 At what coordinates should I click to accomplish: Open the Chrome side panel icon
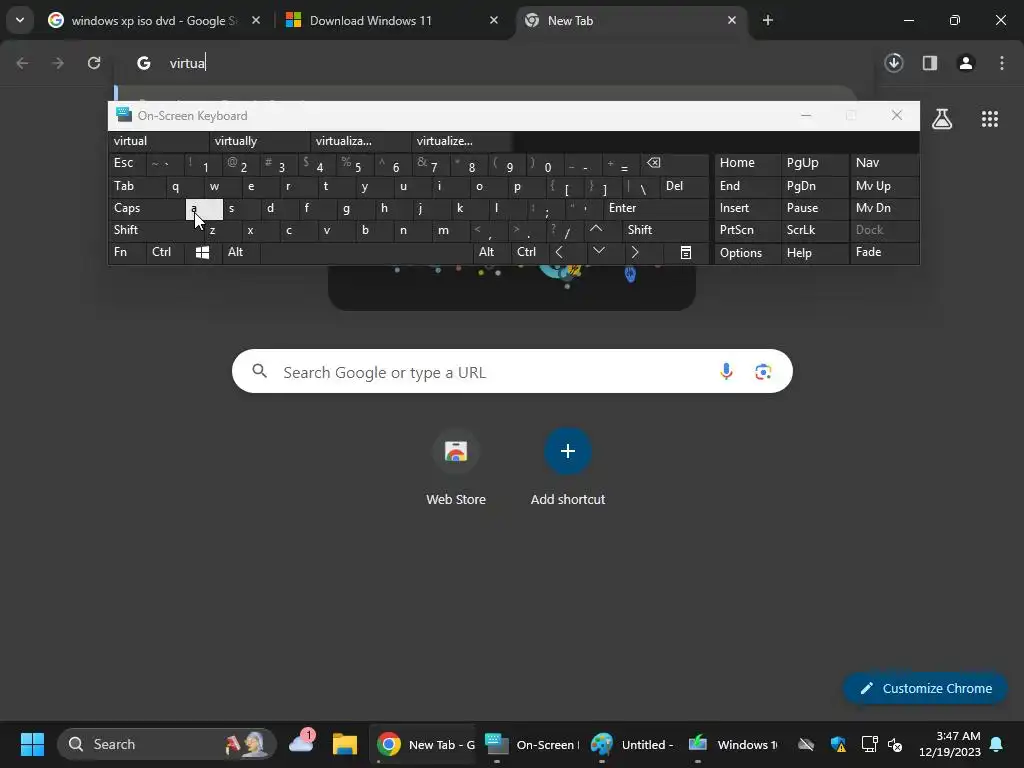(930, 63)
